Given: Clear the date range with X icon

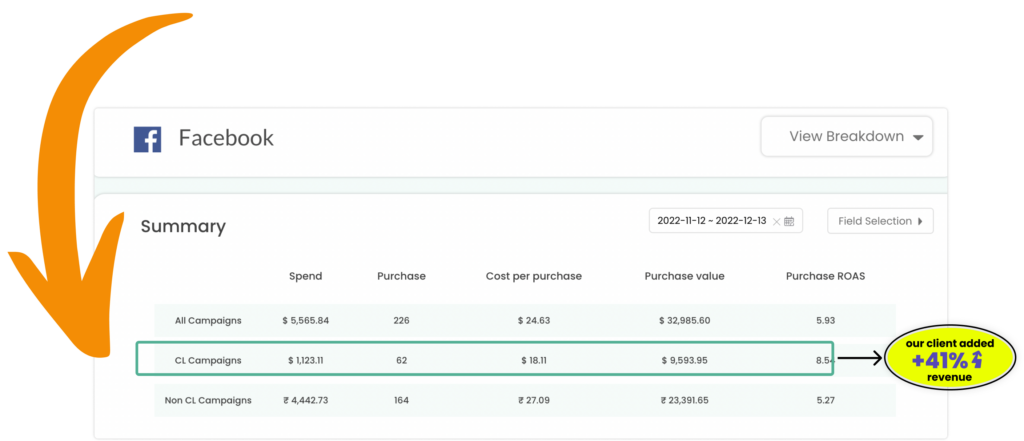Looking at the screenshot, I should pos(776,221).
